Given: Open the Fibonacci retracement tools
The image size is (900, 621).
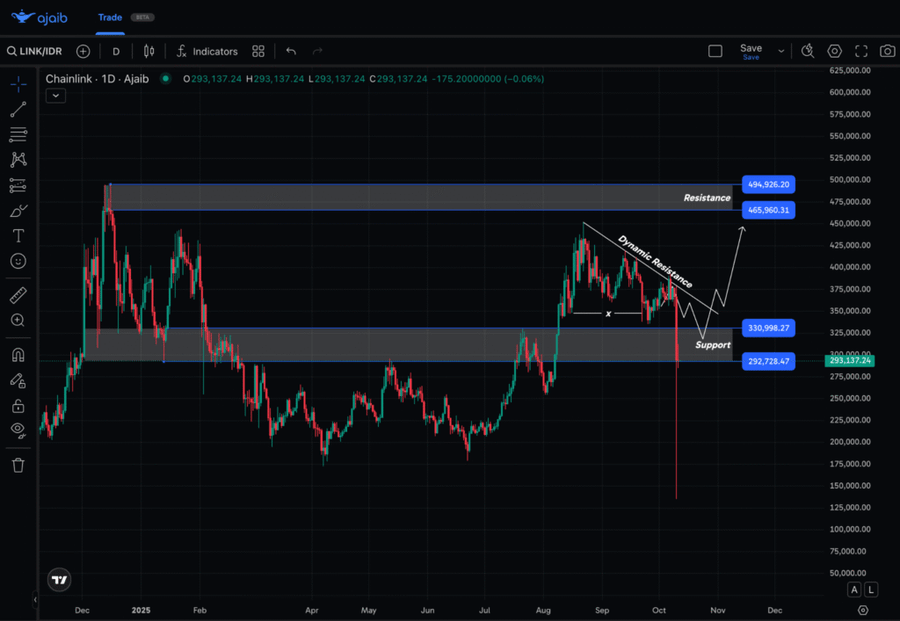Looking at the screenshot, I should click(x=18, y=134).
